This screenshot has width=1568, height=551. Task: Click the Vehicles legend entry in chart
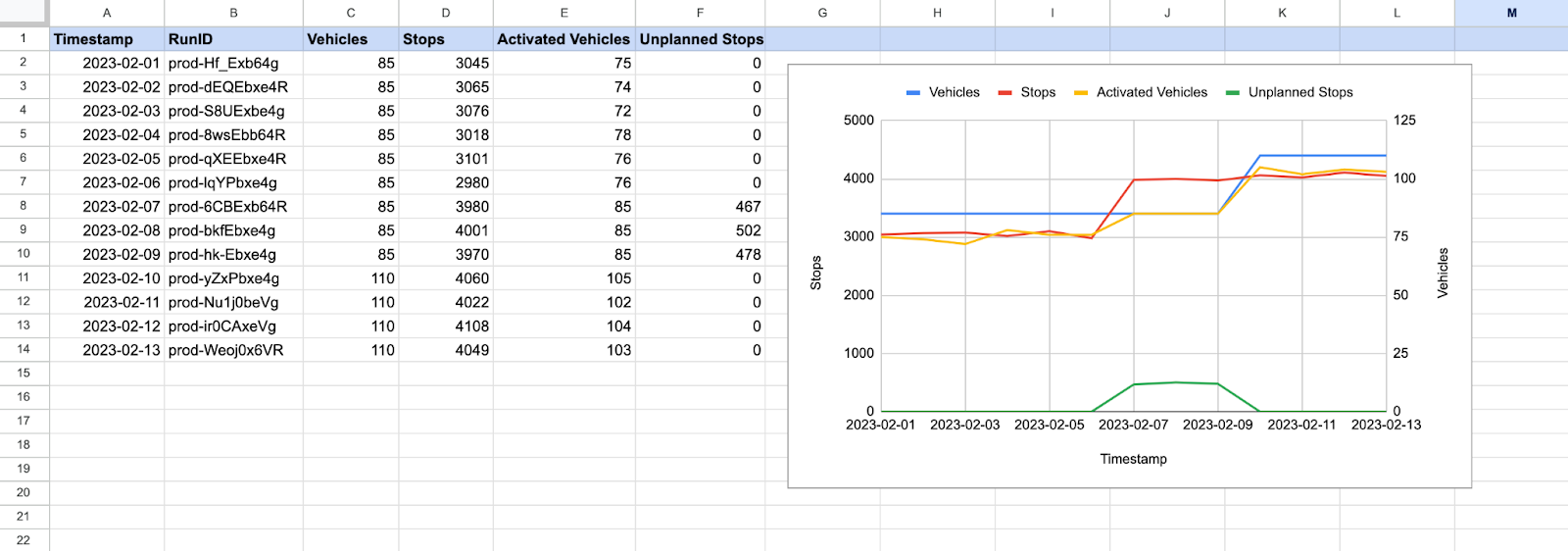[943, 92]
